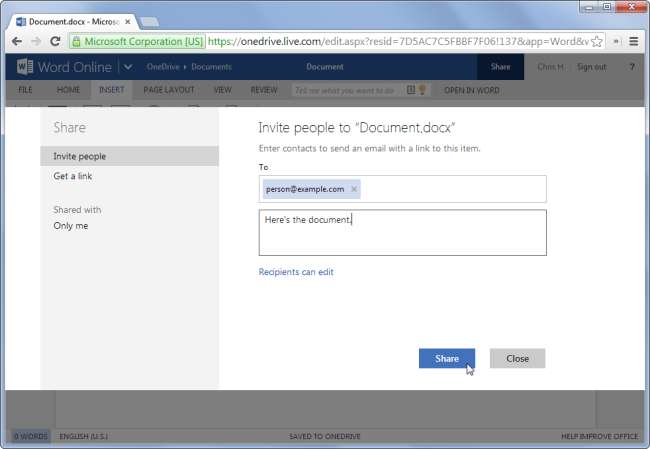Image resolution: width=650 pixels, height=449 pixels.
Task: Click the Chris M account name
Action: pos(550,67)
